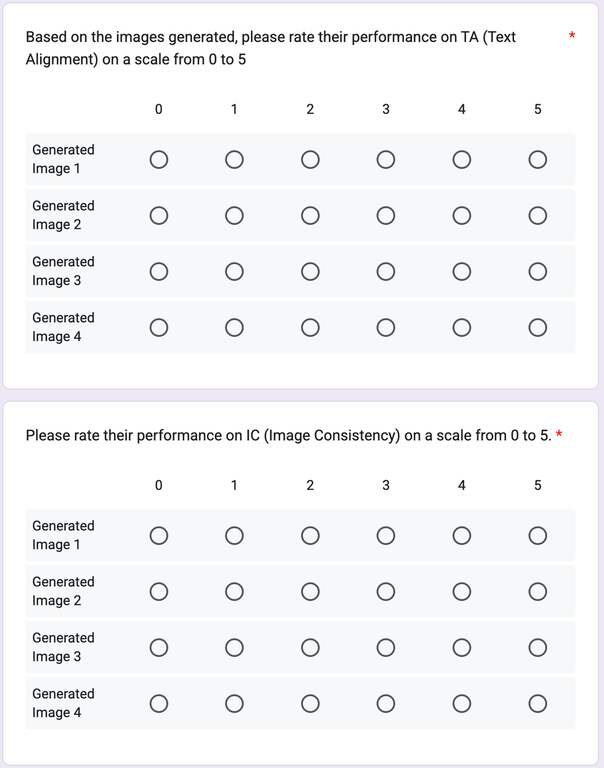Select IC score 2 for Generated Image 2

click(310, 592)
